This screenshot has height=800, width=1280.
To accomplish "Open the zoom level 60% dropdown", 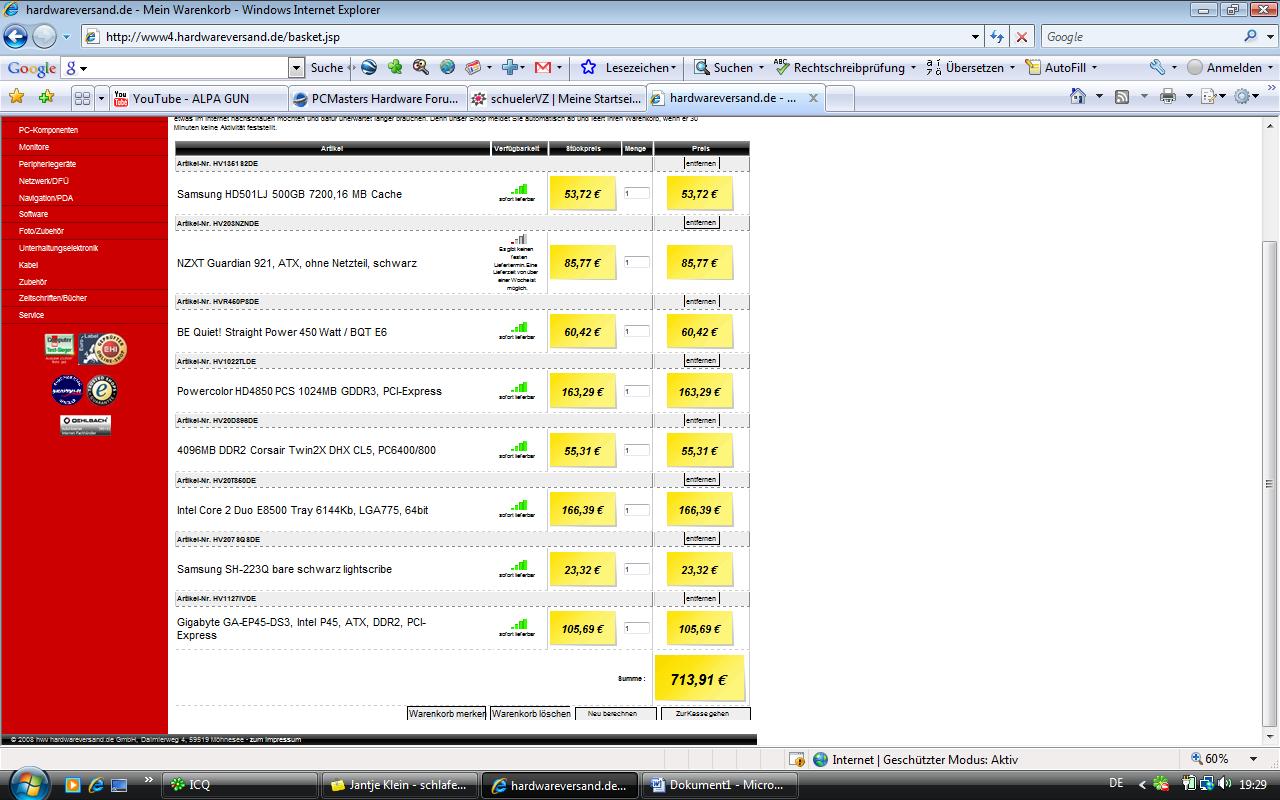I will [x=1252, y=759].
